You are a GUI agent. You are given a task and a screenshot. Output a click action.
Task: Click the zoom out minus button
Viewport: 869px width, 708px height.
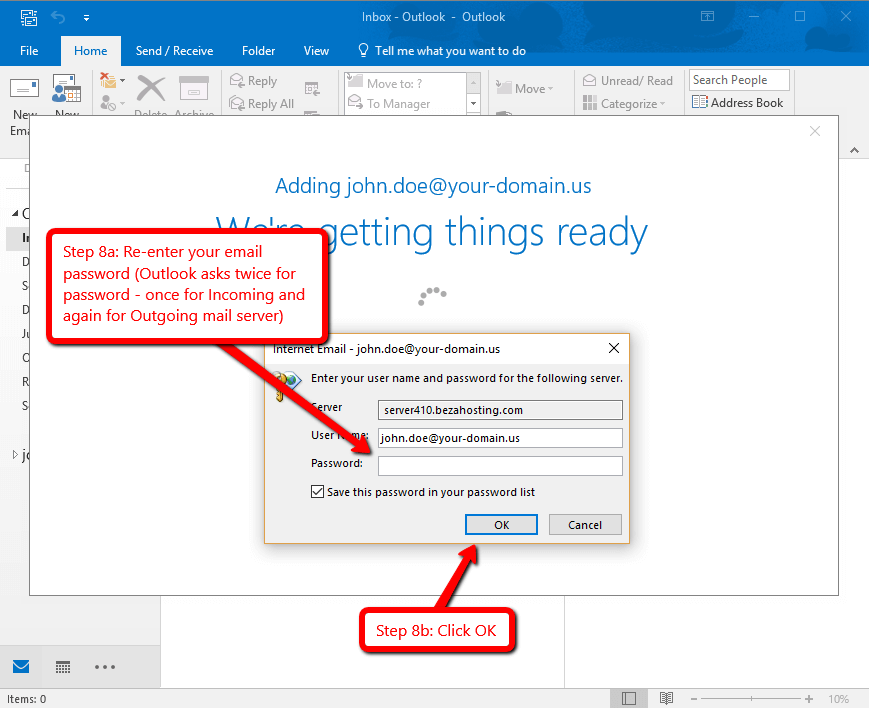(694, 699)
